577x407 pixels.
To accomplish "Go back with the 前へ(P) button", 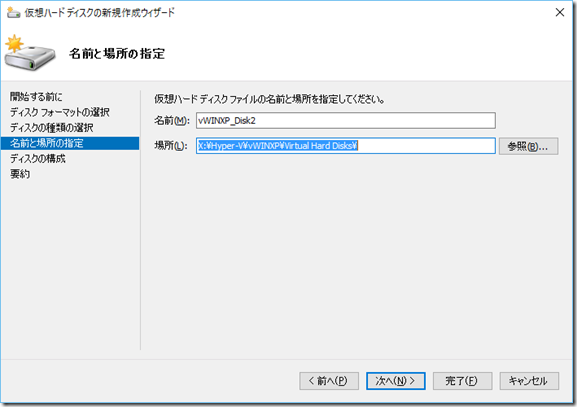I will click(x=329, y=381).
